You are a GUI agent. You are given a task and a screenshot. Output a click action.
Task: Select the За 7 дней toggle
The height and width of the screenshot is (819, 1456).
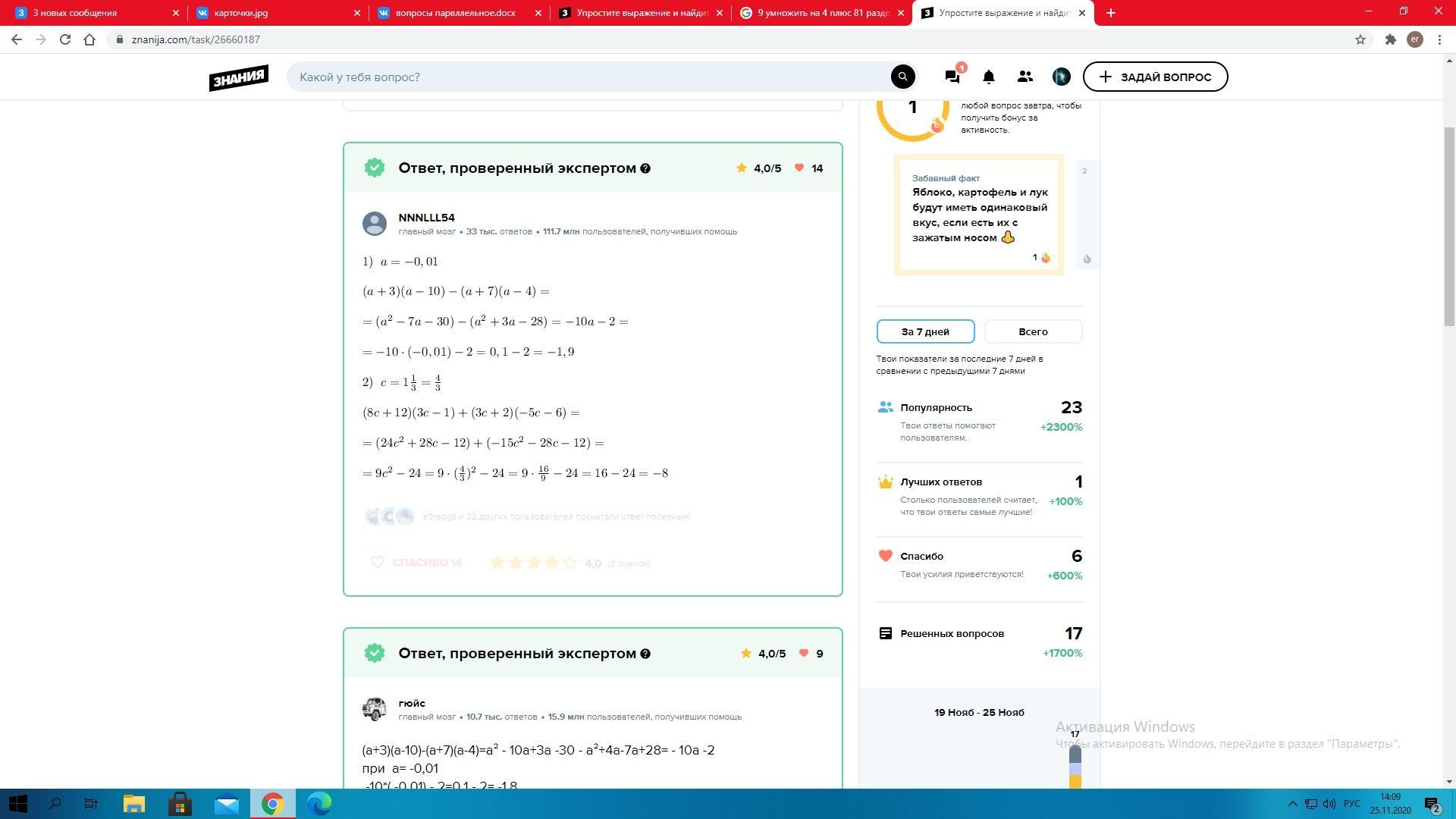coord(925,331)
